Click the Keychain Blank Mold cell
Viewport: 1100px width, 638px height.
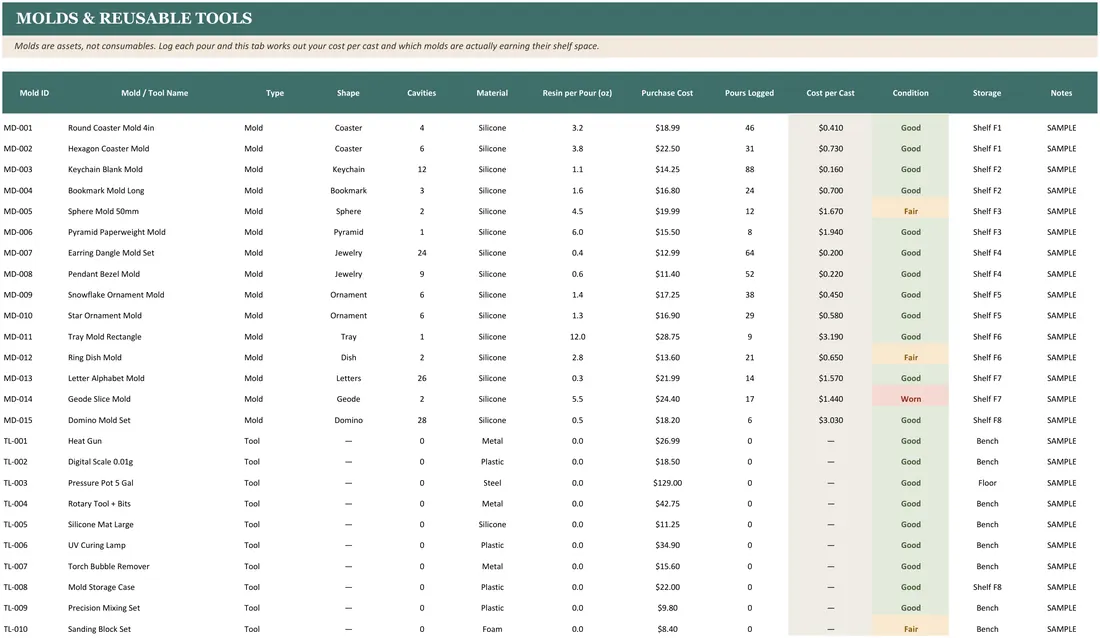tap(105, 169)
